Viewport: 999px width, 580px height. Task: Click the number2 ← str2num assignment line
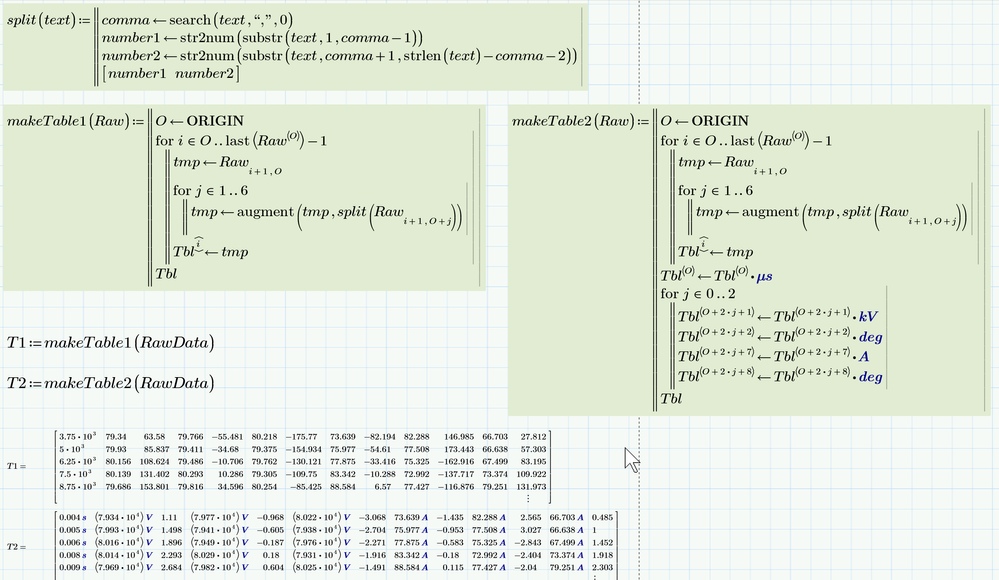(339, 56)
